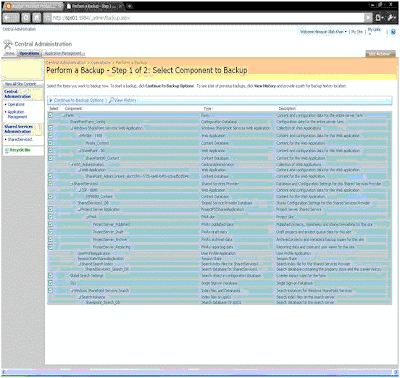Toggle checkbox for the SharedServices1 provider row
Screen dimensions: 400x378
pyautogui.click(x=51, y=184)
